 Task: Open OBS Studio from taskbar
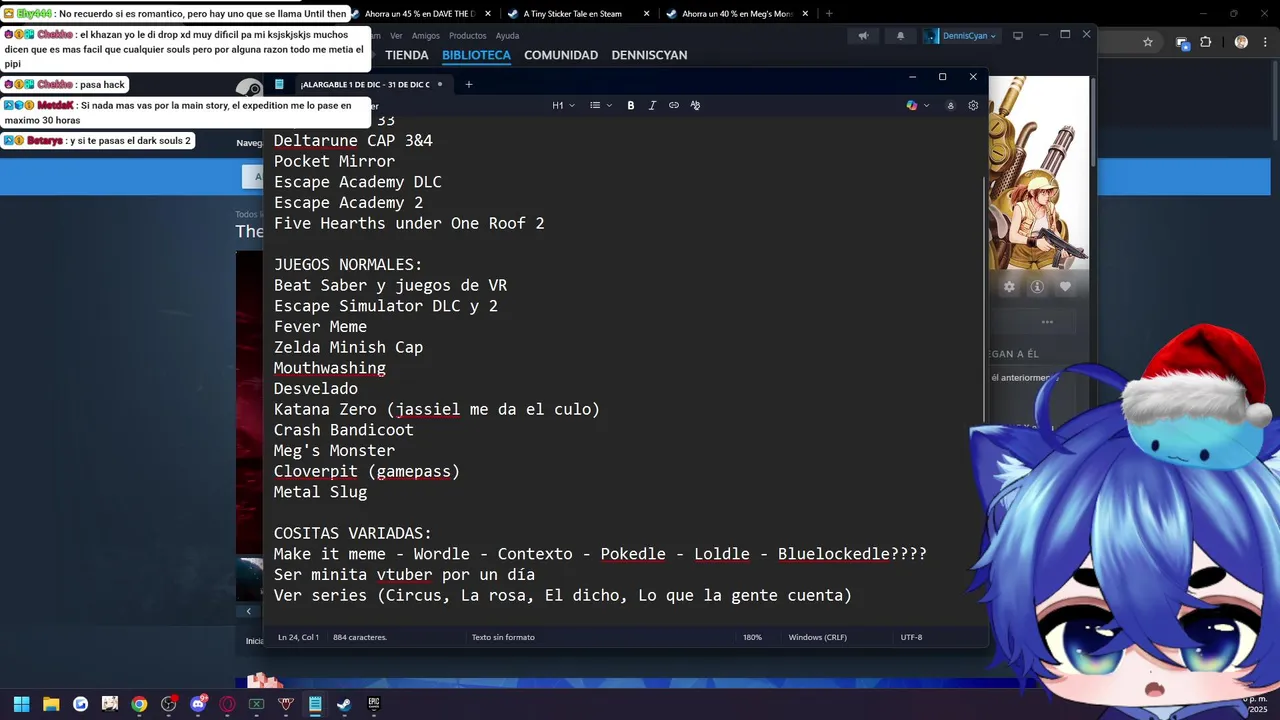pyautogui.click(x=168, y=704)
